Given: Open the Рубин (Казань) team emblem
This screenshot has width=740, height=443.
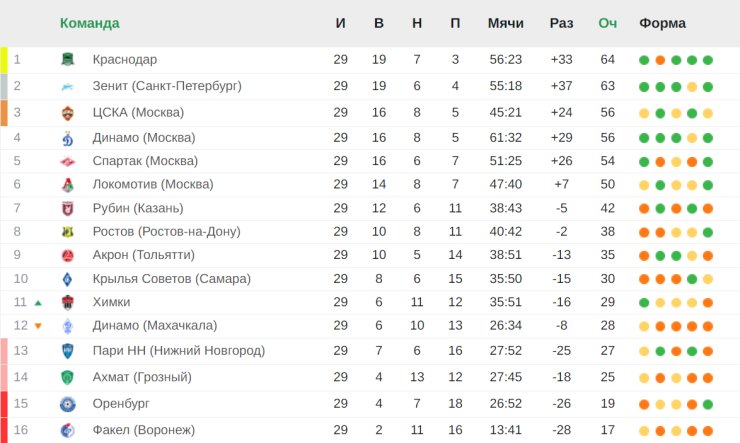Looking at the screenshot, I should click(x=68, y=208).
